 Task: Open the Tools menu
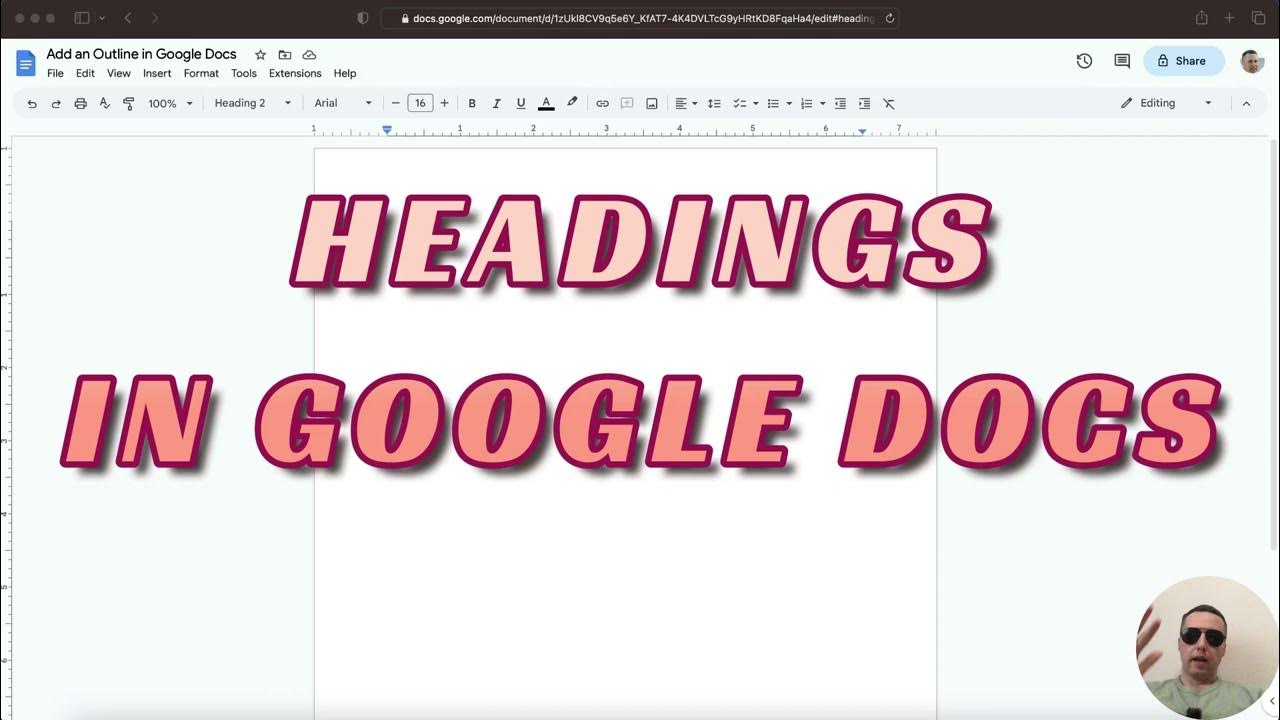pos(244,73)
